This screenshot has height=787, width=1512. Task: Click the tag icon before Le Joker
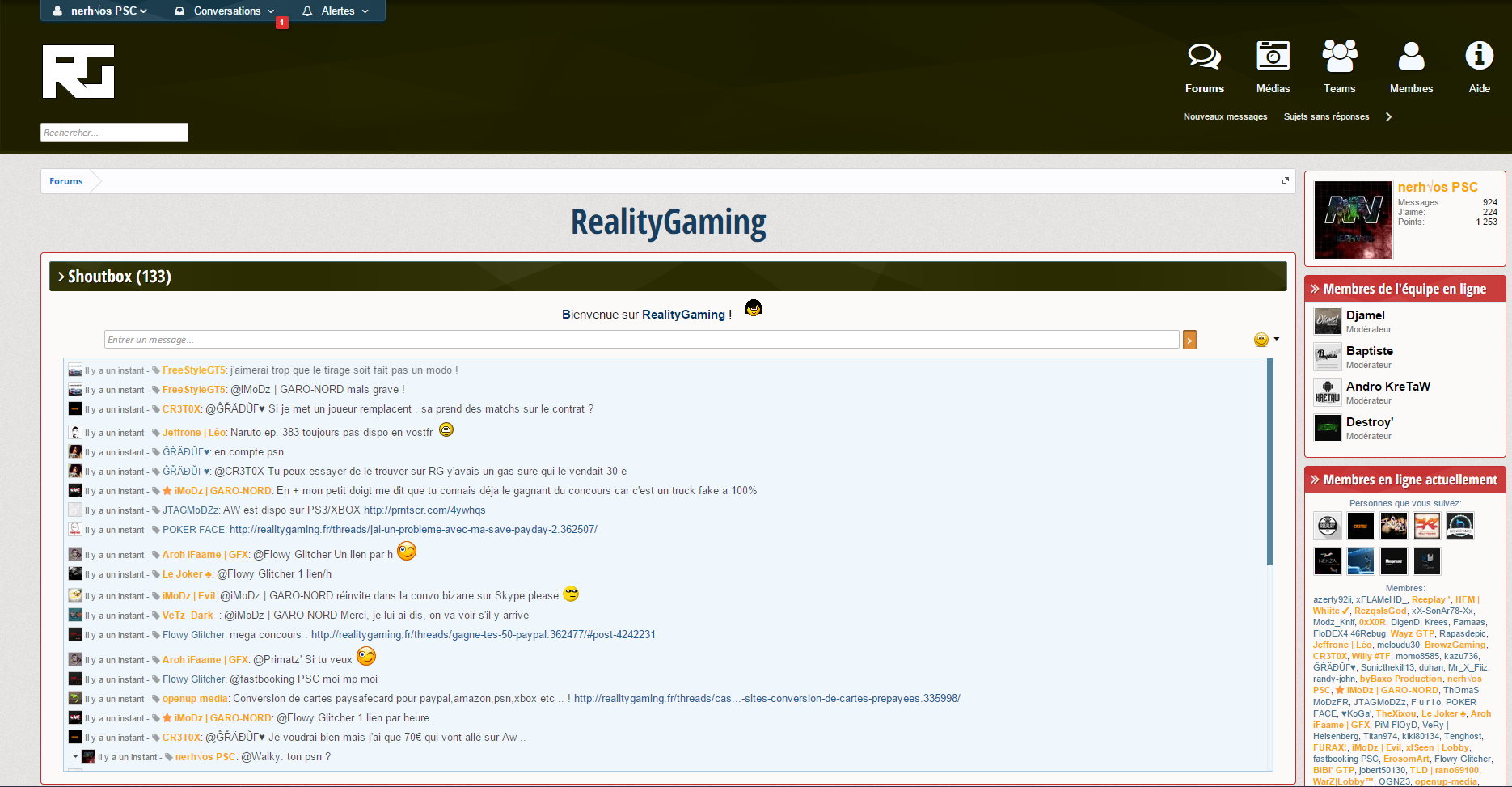tap(156, 574)
